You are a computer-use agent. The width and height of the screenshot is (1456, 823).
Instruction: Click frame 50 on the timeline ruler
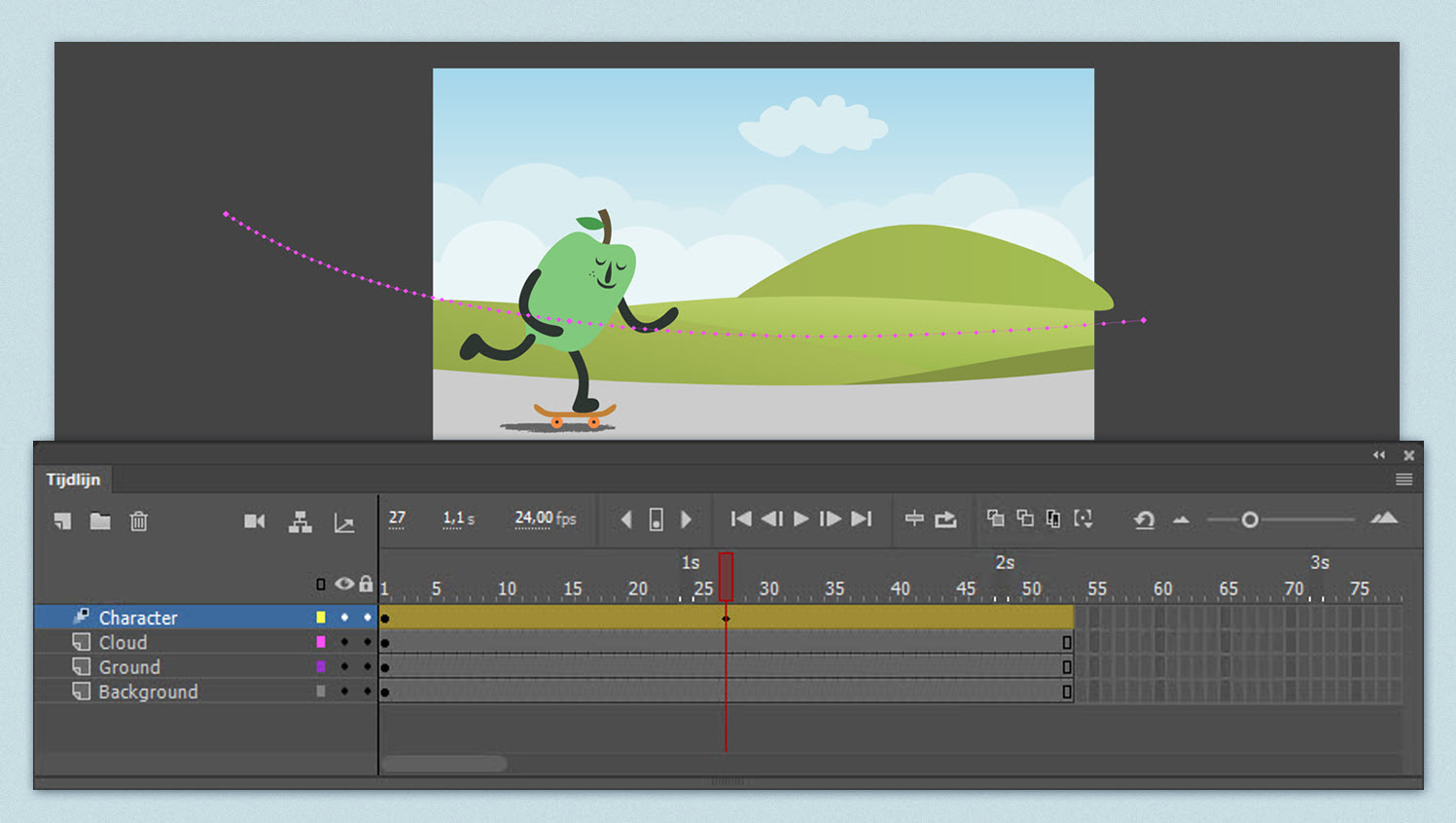pos(1031,589)
